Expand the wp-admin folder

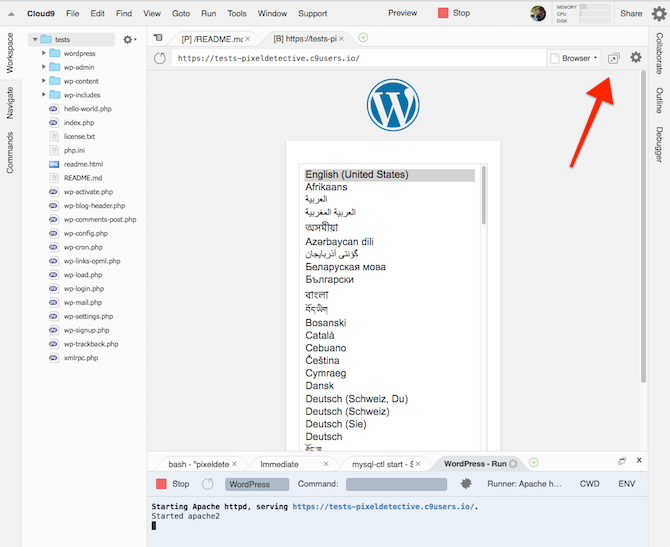(x=44, y=67)
